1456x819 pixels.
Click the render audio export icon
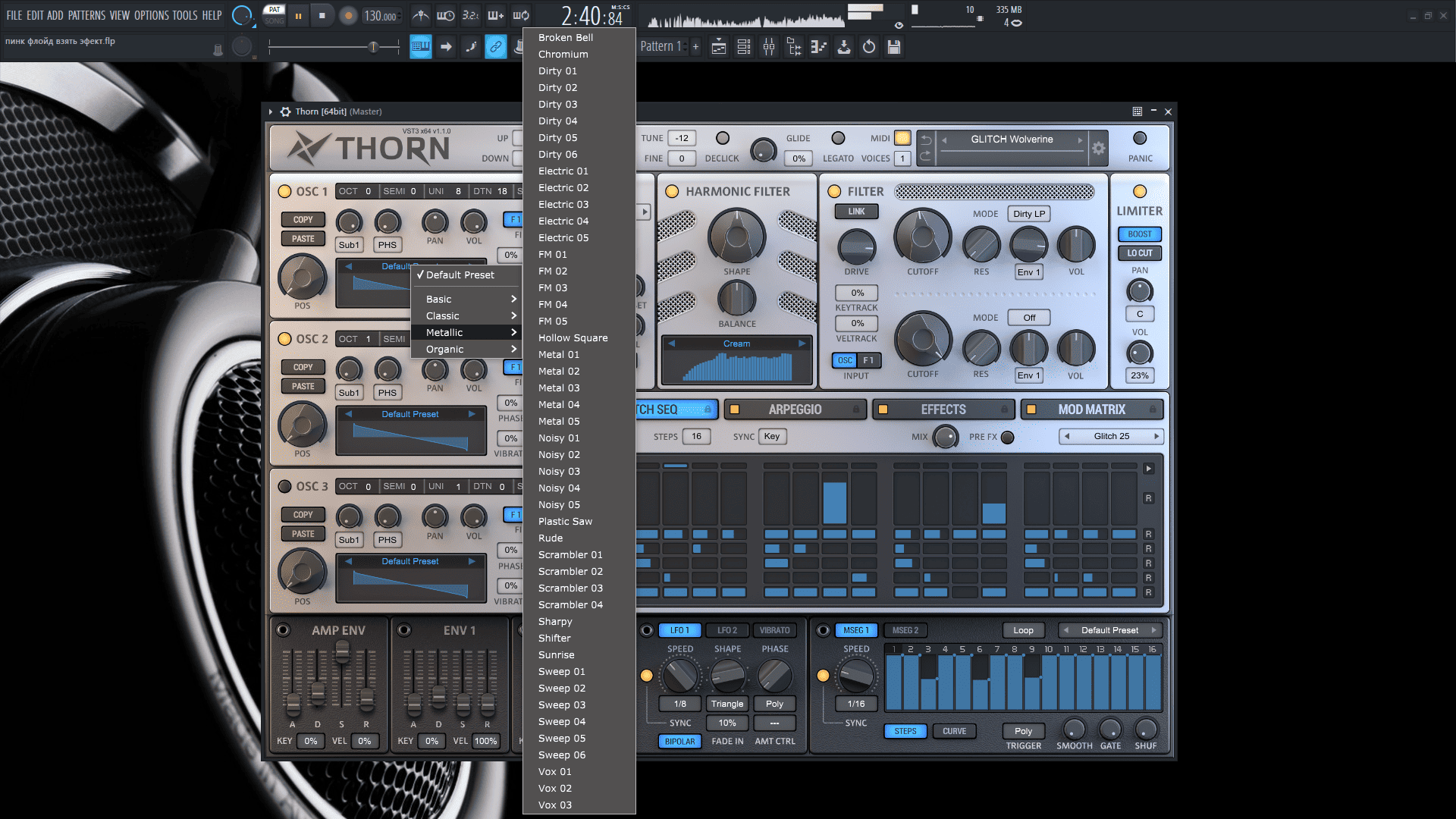[x=844, y=47]
